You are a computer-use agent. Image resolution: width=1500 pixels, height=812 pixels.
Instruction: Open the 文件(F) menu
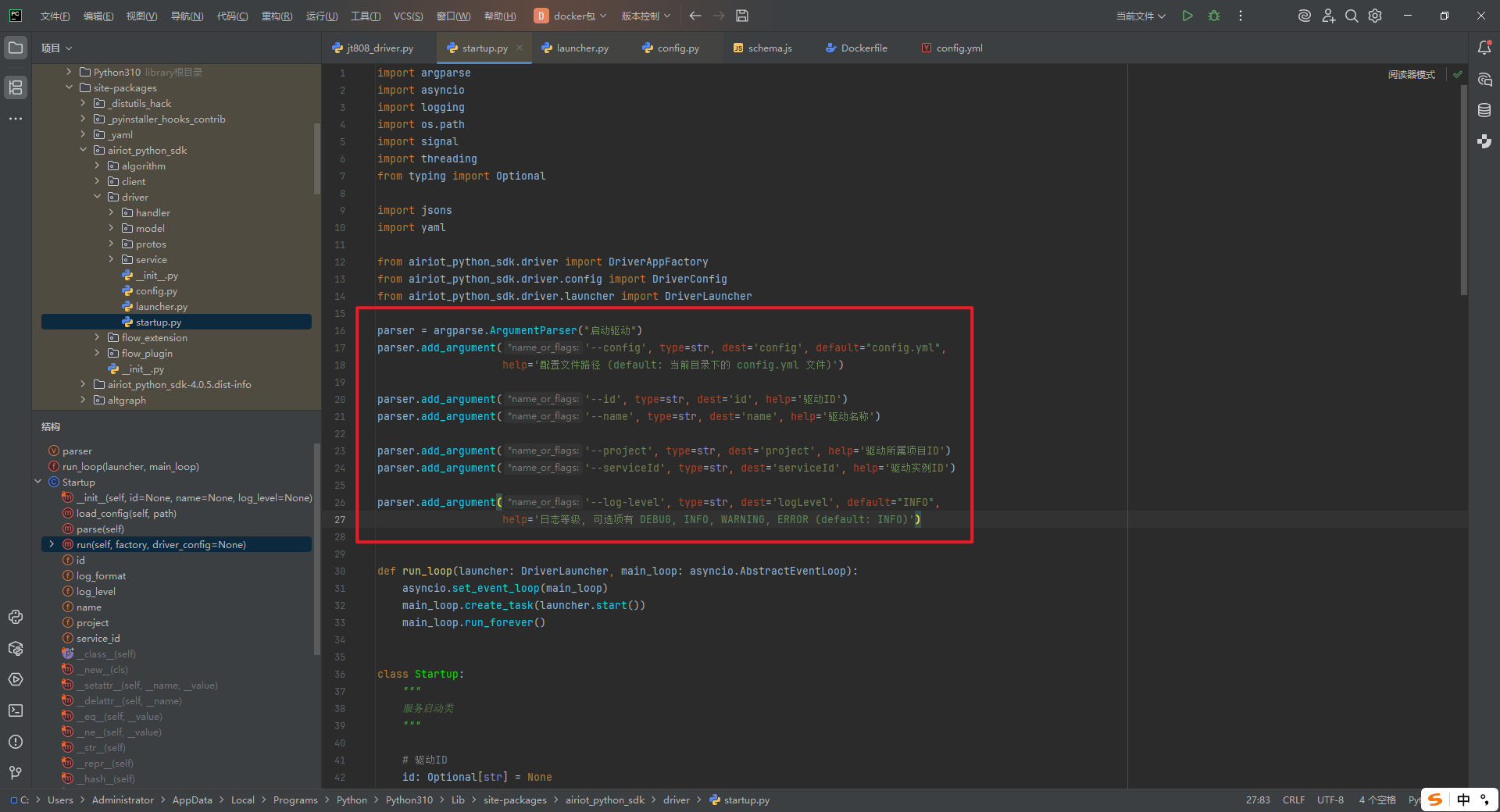click(55, 16)
